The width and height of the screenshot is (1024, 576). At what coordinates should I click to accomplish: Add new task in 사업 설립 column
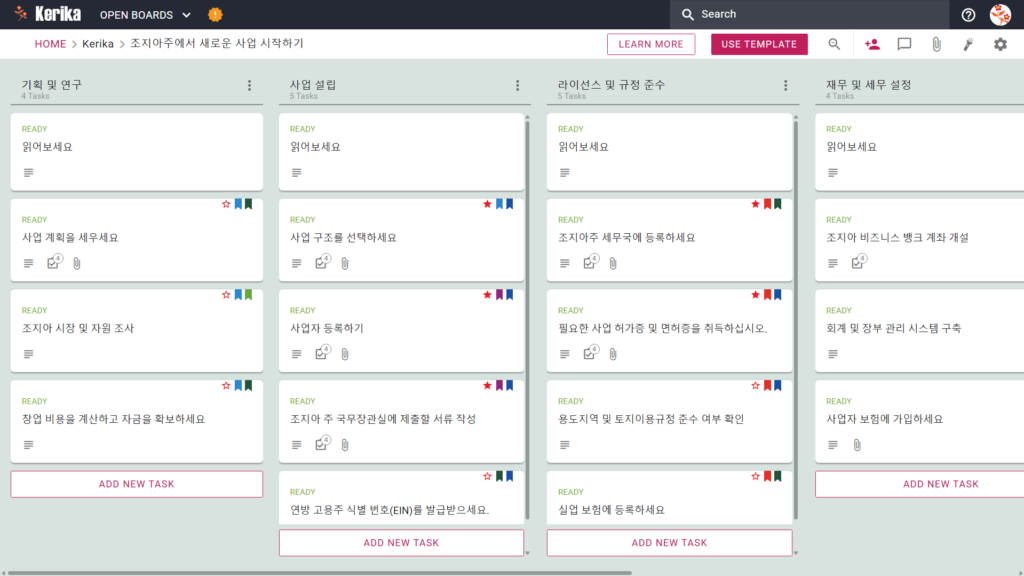pyautogui.click(x=401, y=543)
